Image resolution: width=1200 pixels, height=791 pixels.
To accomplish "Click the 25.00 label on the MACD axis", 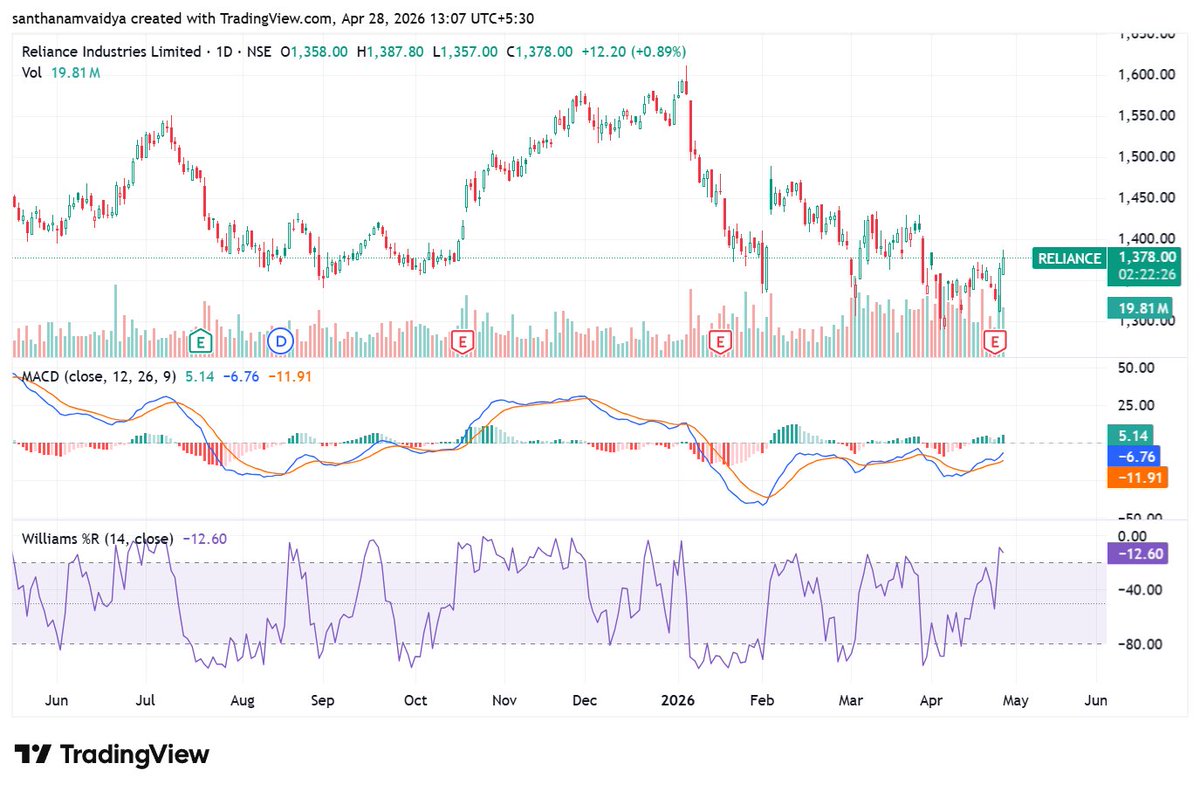I will pyautogui.click(x=1138, y=405).
